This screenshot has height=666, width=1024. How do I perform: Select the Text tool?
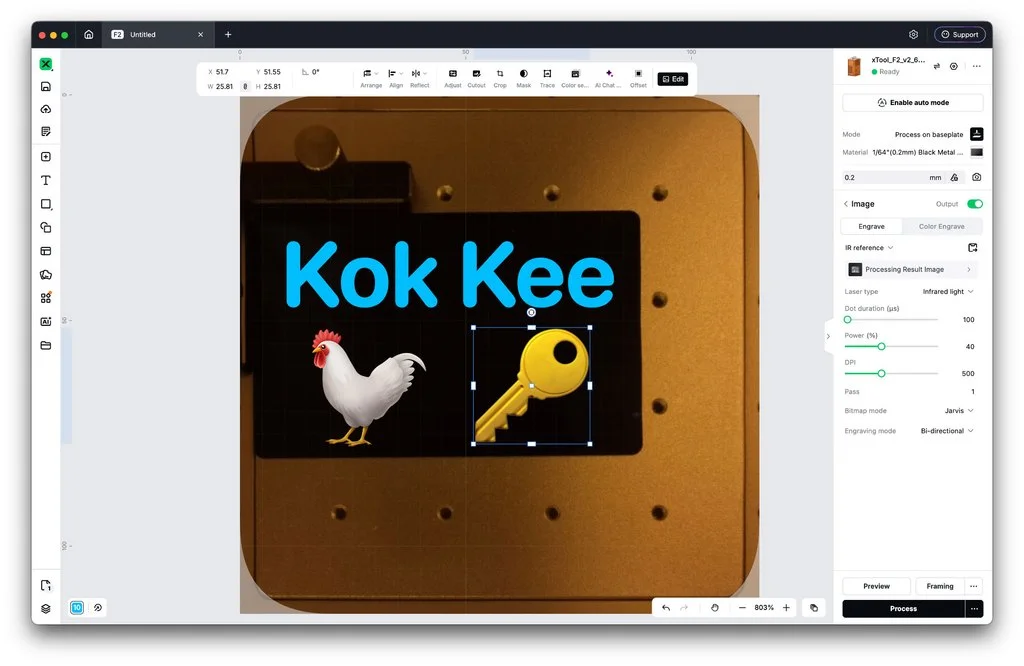pos(46,180)
